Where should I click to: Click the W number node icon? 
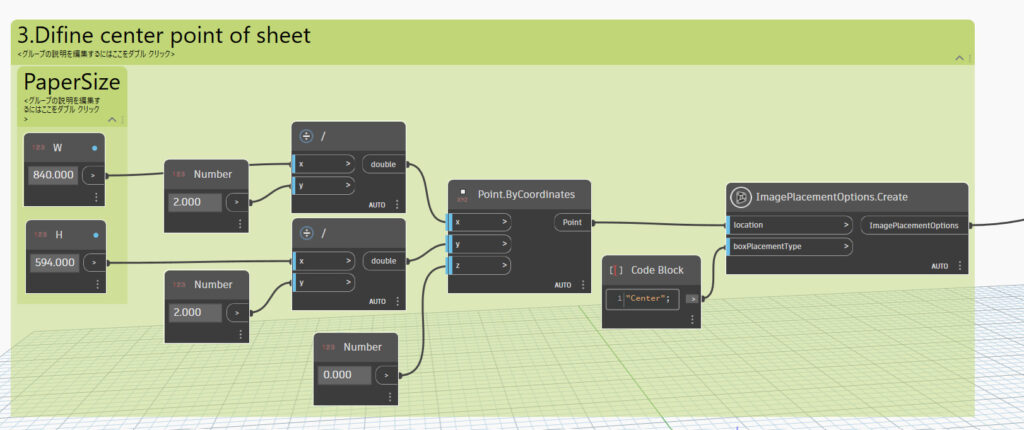[x=38, y=148]
